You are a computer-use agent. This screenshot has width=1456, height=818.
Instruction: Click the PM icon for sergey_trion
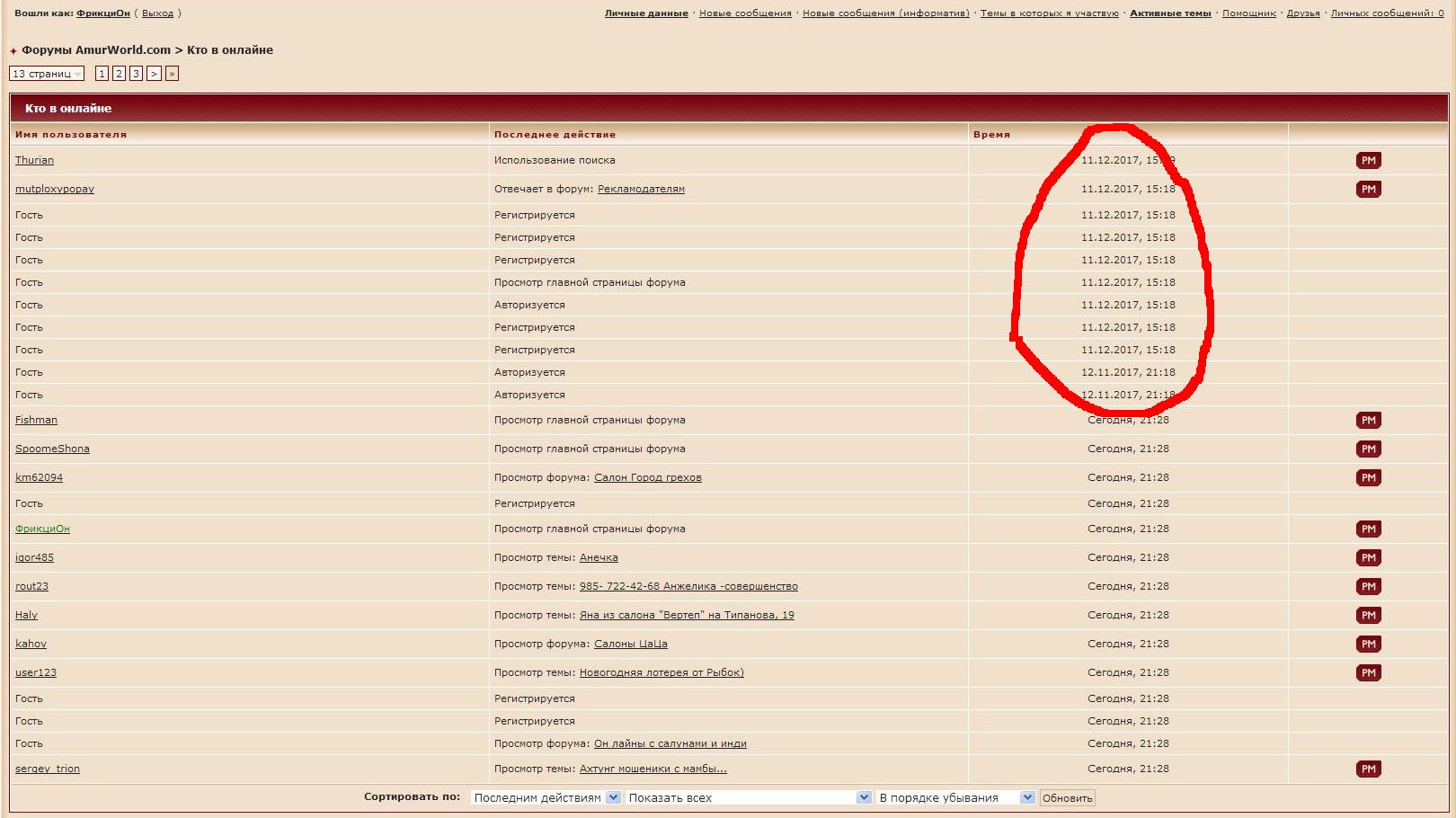coord(1368,769)
